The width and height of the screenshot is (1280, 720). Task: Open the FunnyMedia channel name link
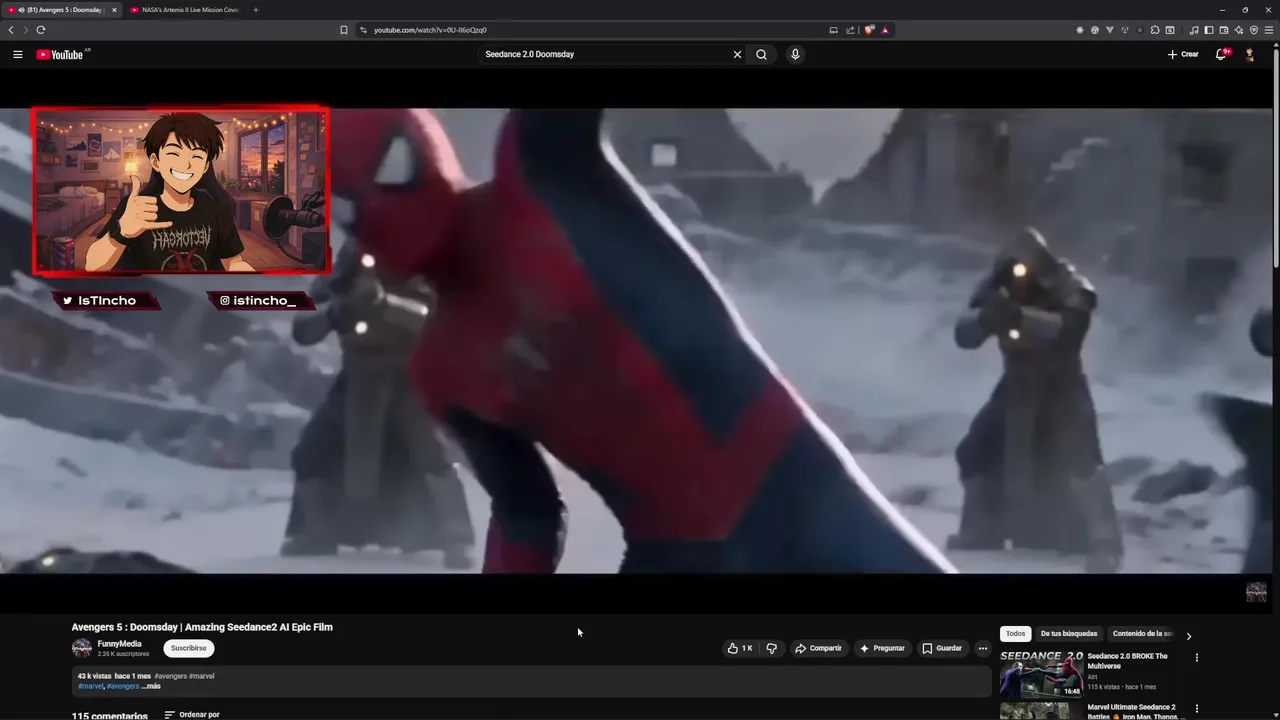click(119, 644)
